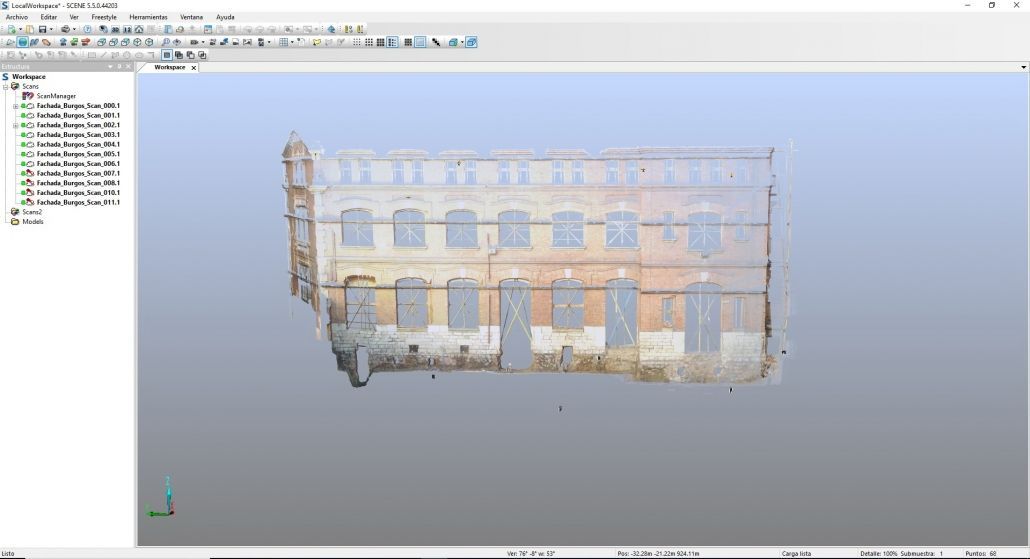Click the XYZ axis indicator in viewport
This screenshot has height=559, width=1030.
(162, 497)
